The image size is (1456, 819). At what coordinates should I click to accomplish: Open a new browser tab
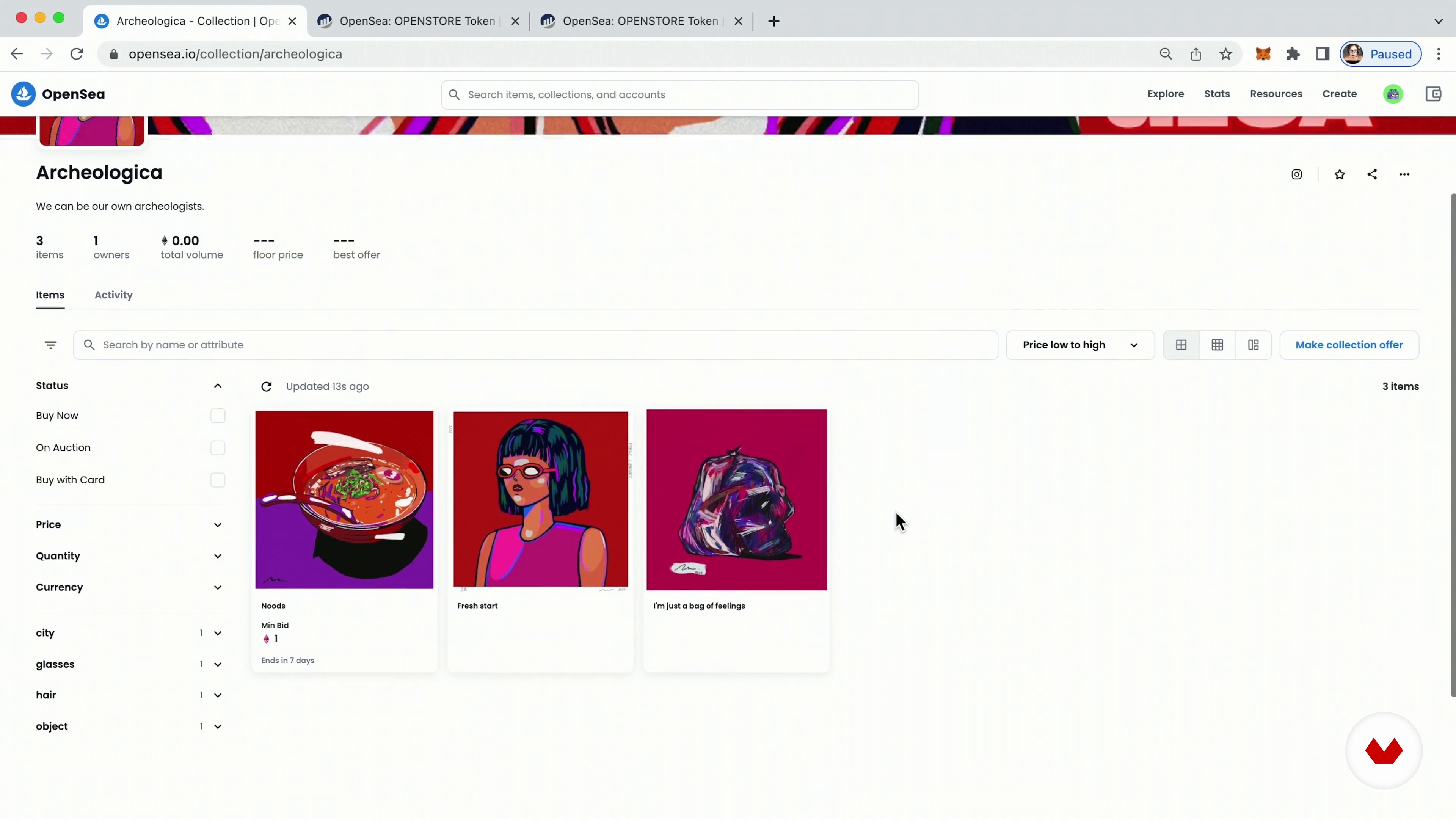pos(774,21)
